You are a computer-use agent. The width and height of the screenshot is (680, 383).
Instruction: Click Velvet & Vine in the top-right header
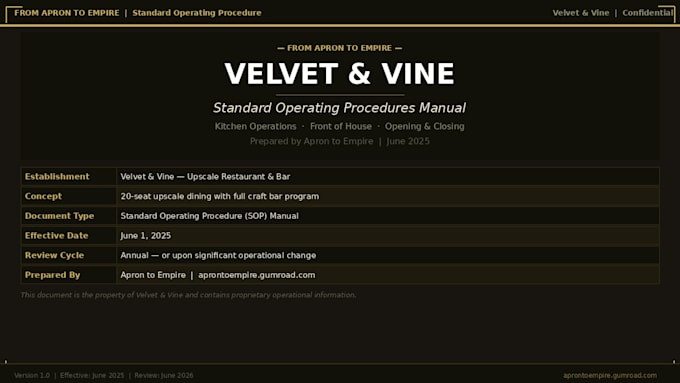click(x=581, y=13)
